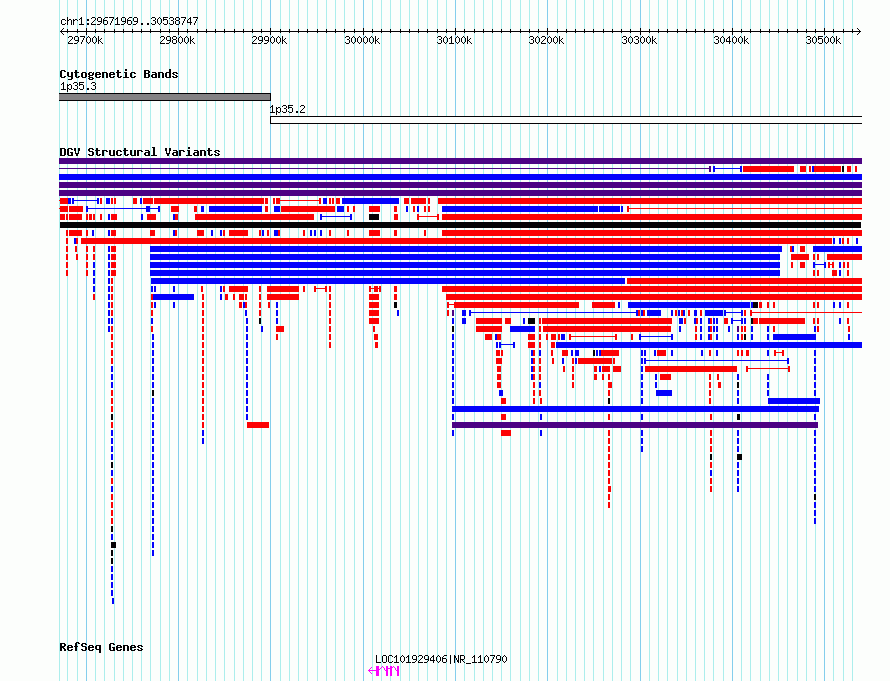Screen dimensions: 890x681
Task: Select the 30300k position on the scale
Action: click(639, 40)
